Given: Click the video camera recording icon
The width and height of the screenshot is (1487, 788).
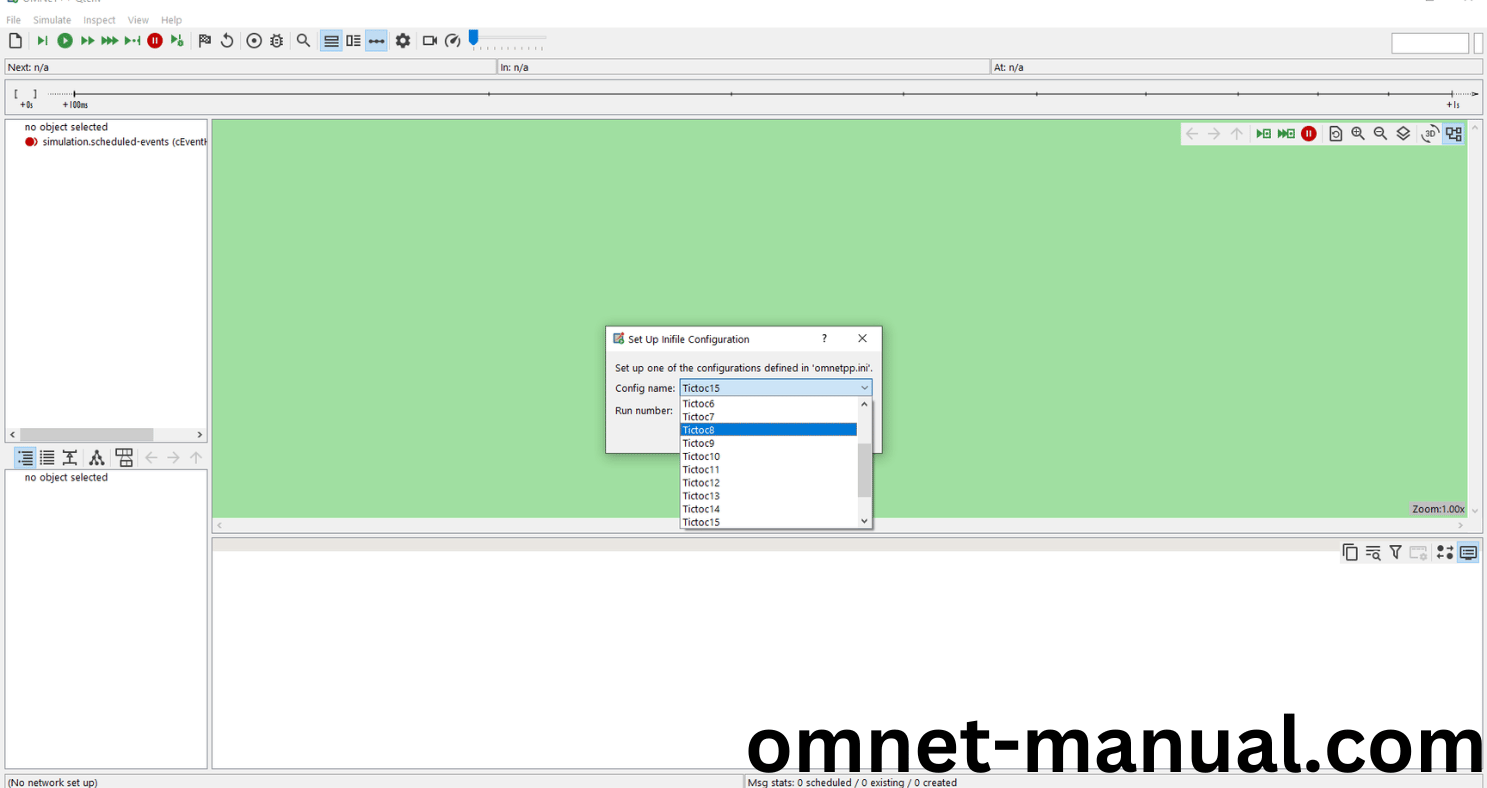Looking at the screenshot, I should pos(430,41).
